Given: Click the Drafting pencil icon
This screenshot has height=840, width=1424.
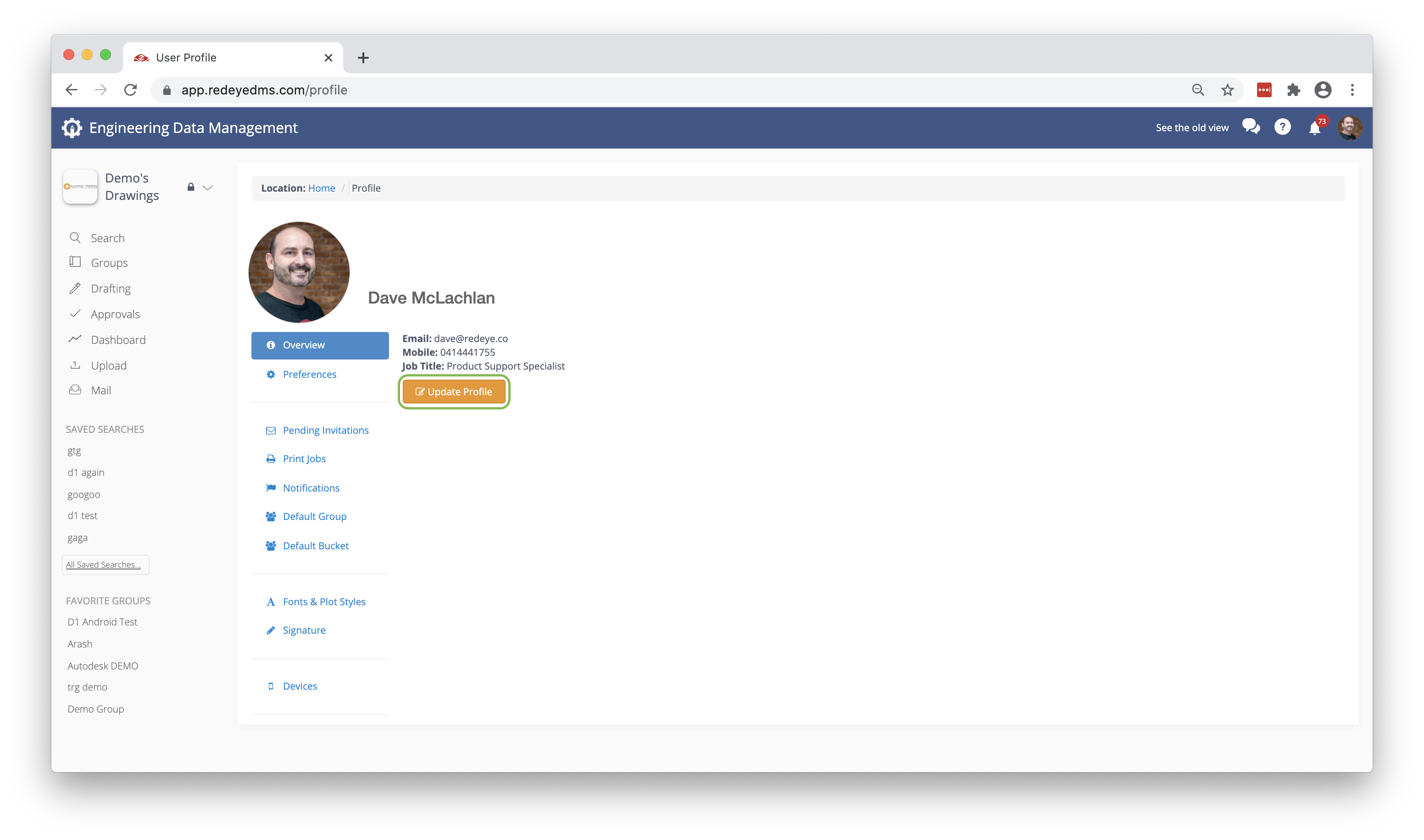Looking at the screenshot, I should [75, 288].
